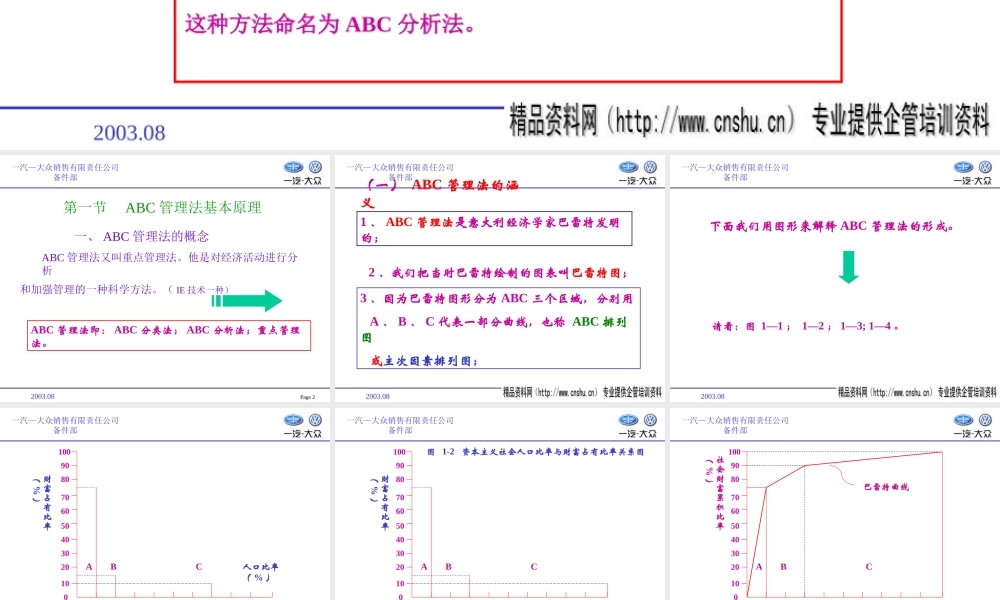Click the Volkswagen logo on the 图 1-2 chart slide
Screen dimensions: 1000x600
tap(650, 420)
